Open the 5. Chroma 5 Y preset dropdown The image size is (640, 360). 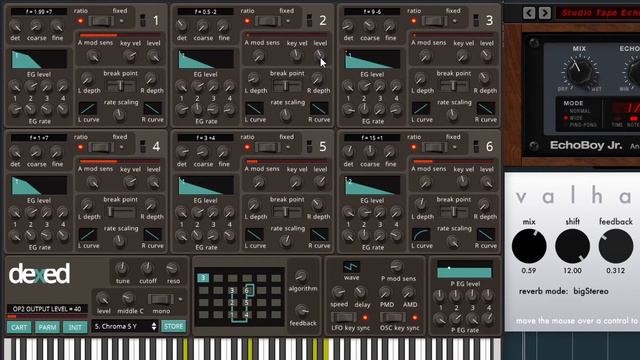click(x=125, y=327)
